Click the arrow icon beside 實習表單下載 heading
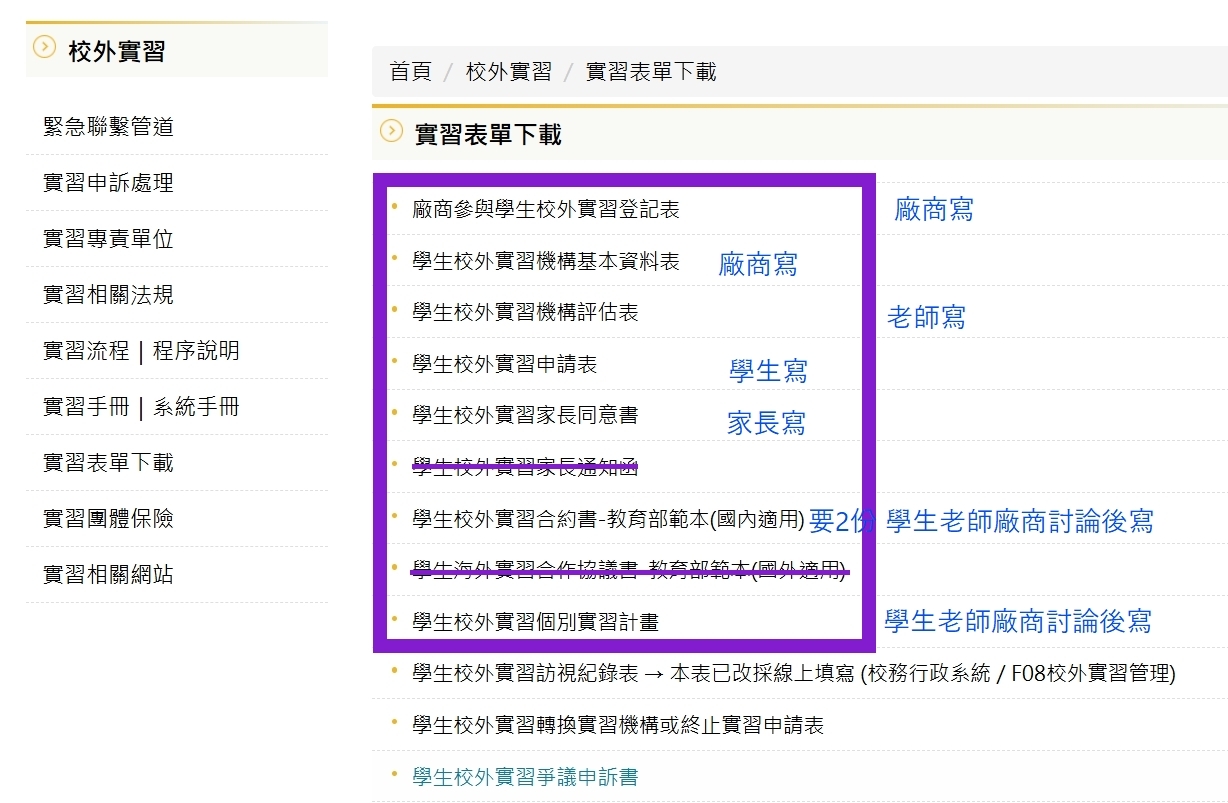The height and width of the screenshot is (803, 1228). click(x=391, y=131)
